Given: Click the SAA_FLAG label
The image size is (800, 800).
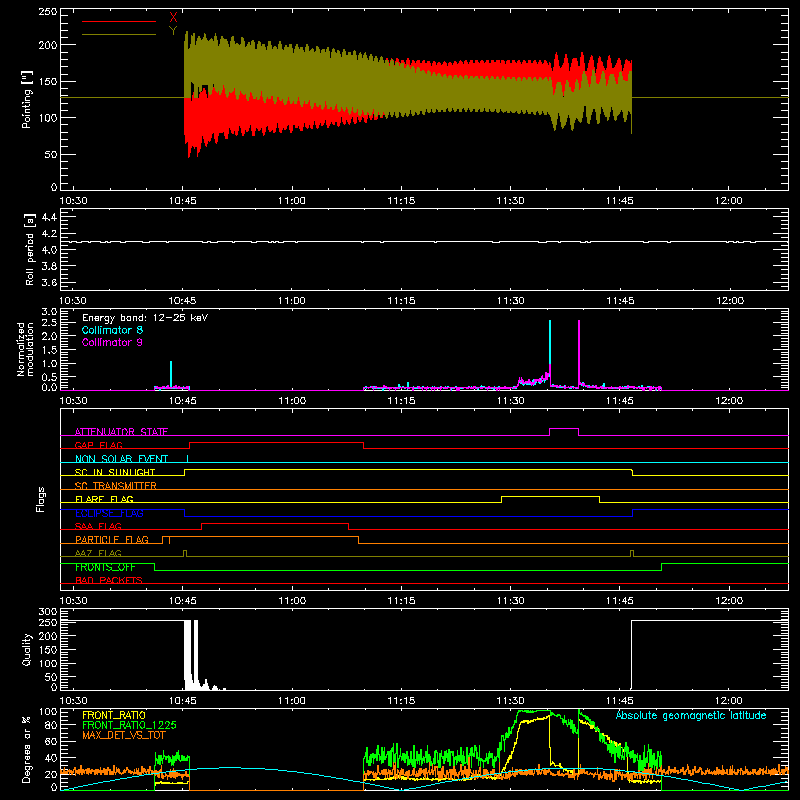Looking at the screenshot, I should pos(98,526).
